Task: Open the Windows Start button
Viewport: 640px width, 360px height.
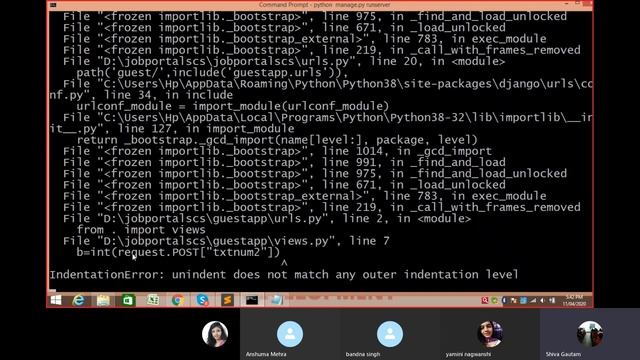Action: (56, 300)
